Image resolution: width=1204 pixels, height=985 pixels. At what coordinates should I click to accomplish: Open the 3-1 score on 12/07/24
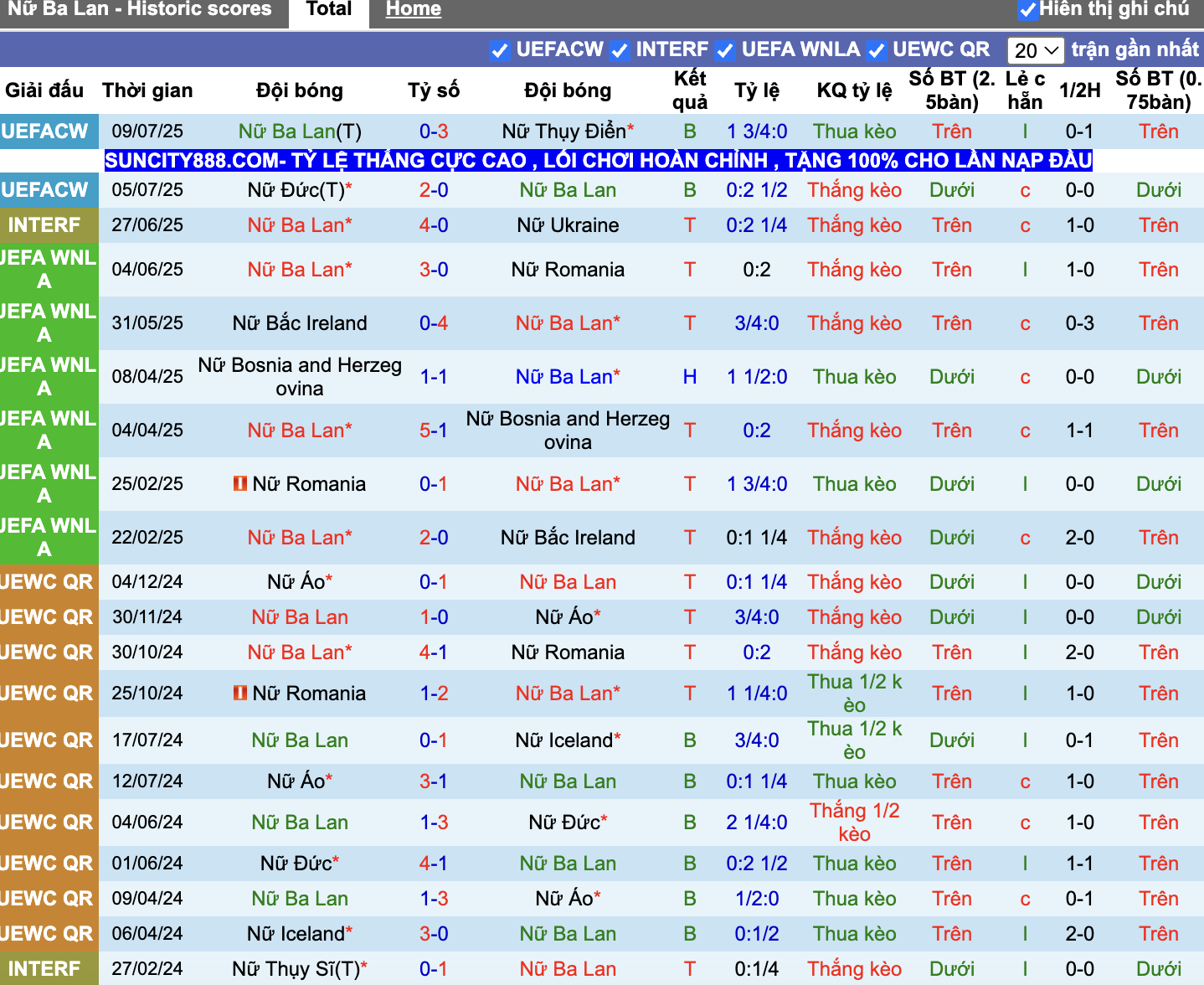(x=434, y=781)
